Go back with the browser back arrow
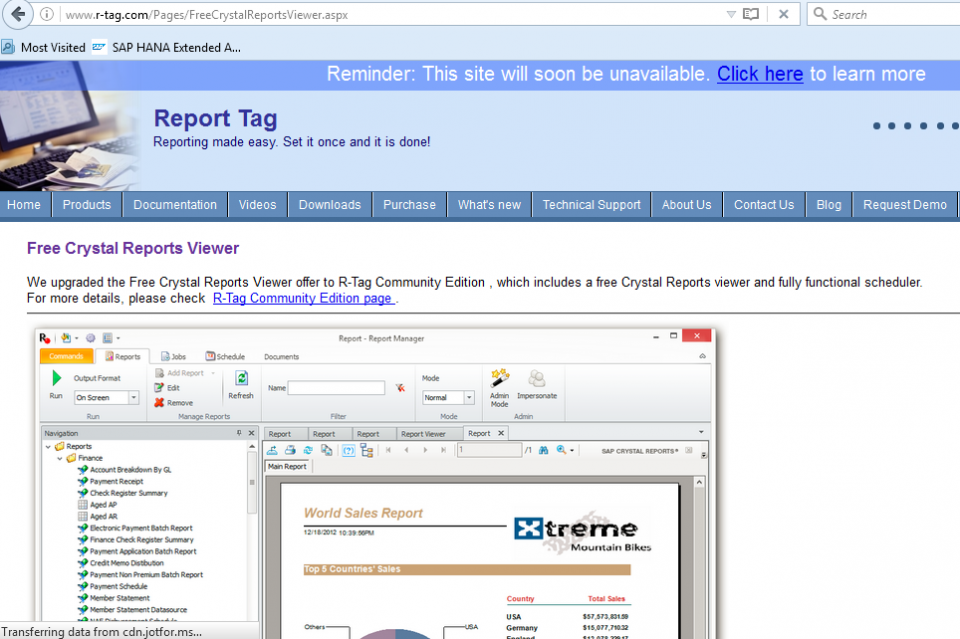This screenshot has height=639, width=960. tap(18, 14)
